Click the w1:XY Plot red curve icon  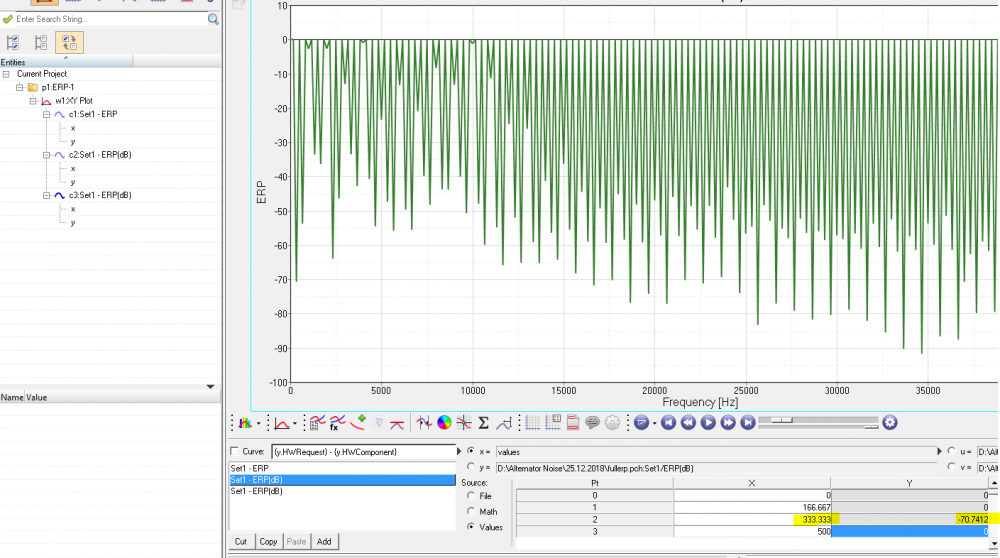pos(47,101)
